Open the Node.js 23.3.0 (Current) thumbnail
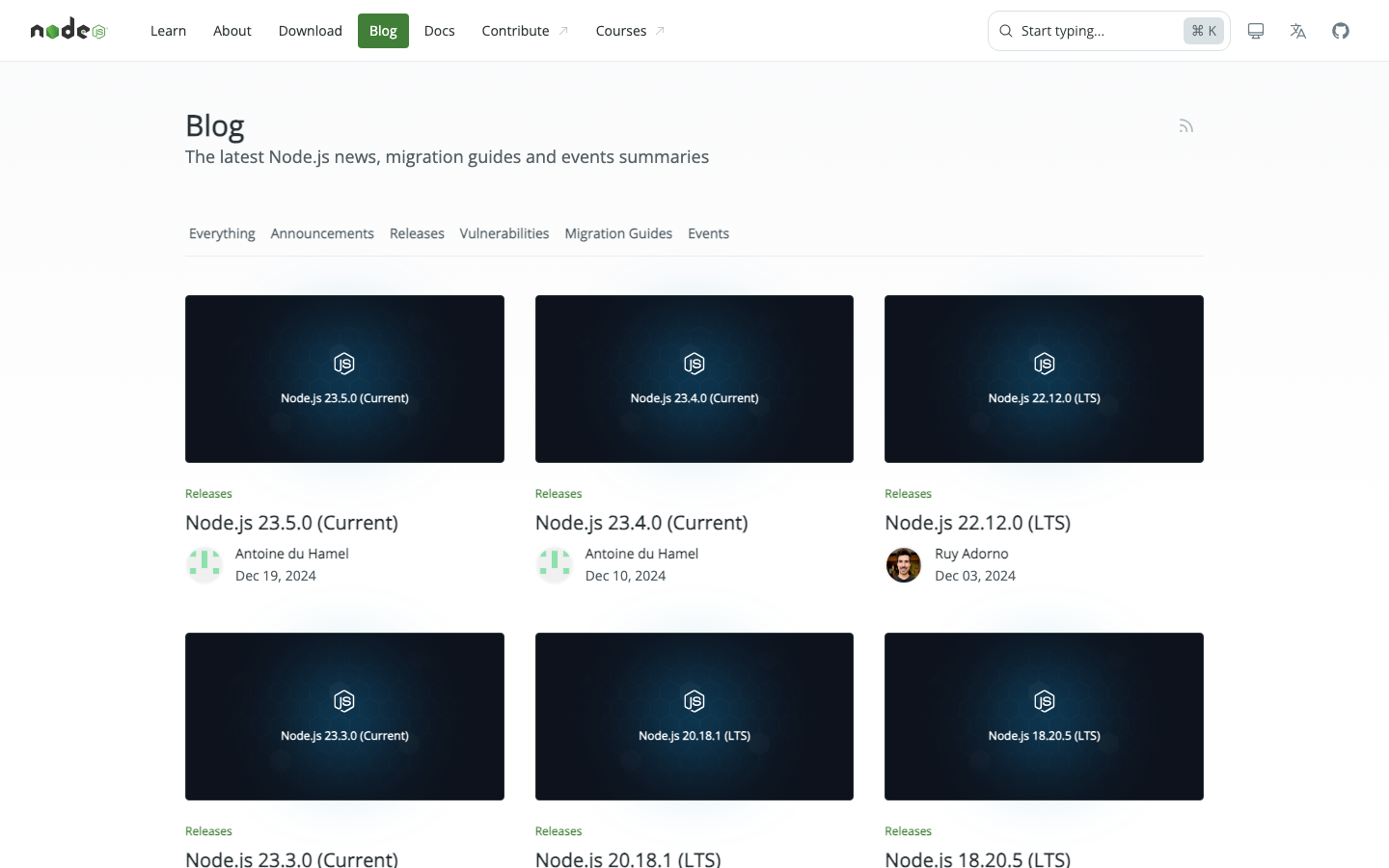 coord(344,717)
